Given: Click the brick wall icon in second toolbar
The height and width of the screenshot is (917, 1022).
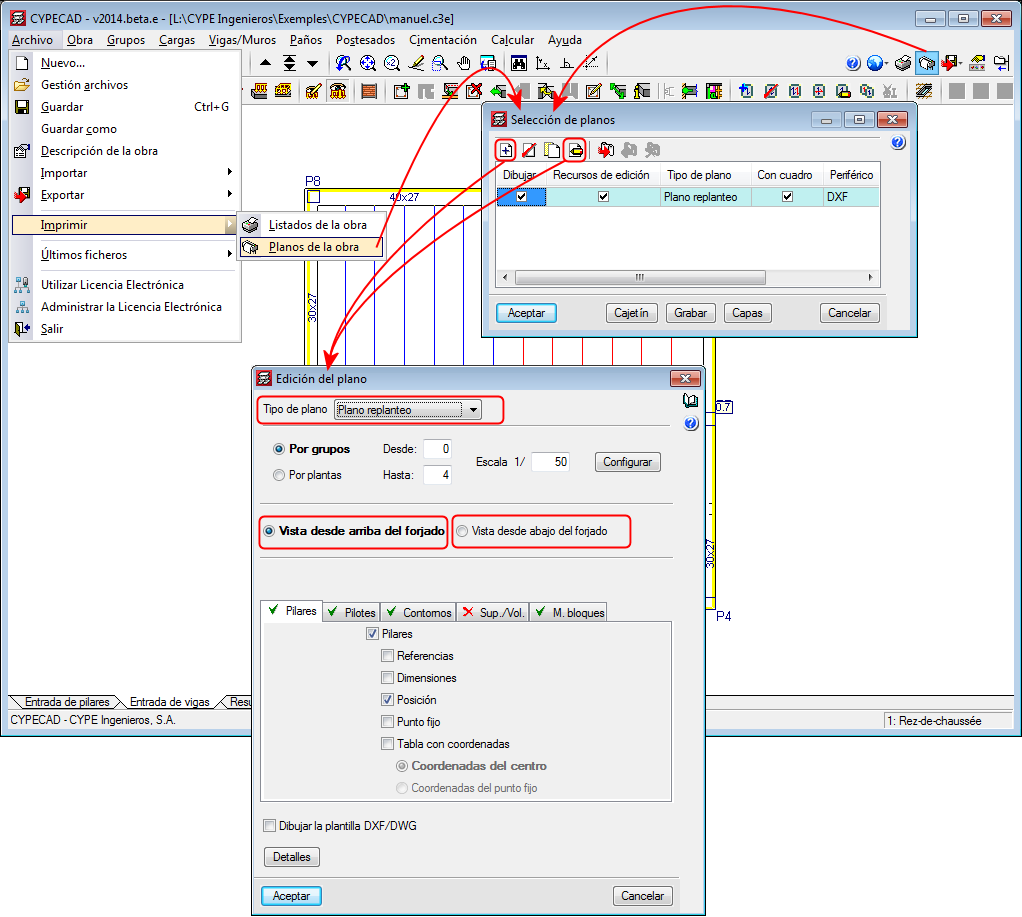Looking at the screenshot, I should point(369,91).
